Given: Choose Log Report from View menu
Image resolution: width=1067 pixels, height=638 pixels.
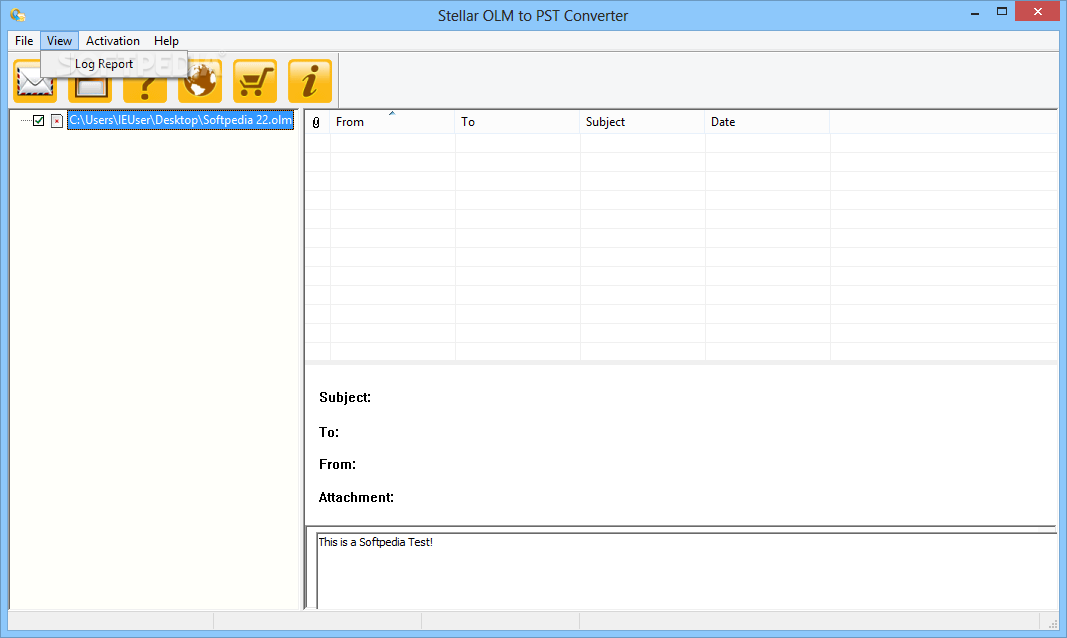Looking at the screenshot, I should (103, 64).
